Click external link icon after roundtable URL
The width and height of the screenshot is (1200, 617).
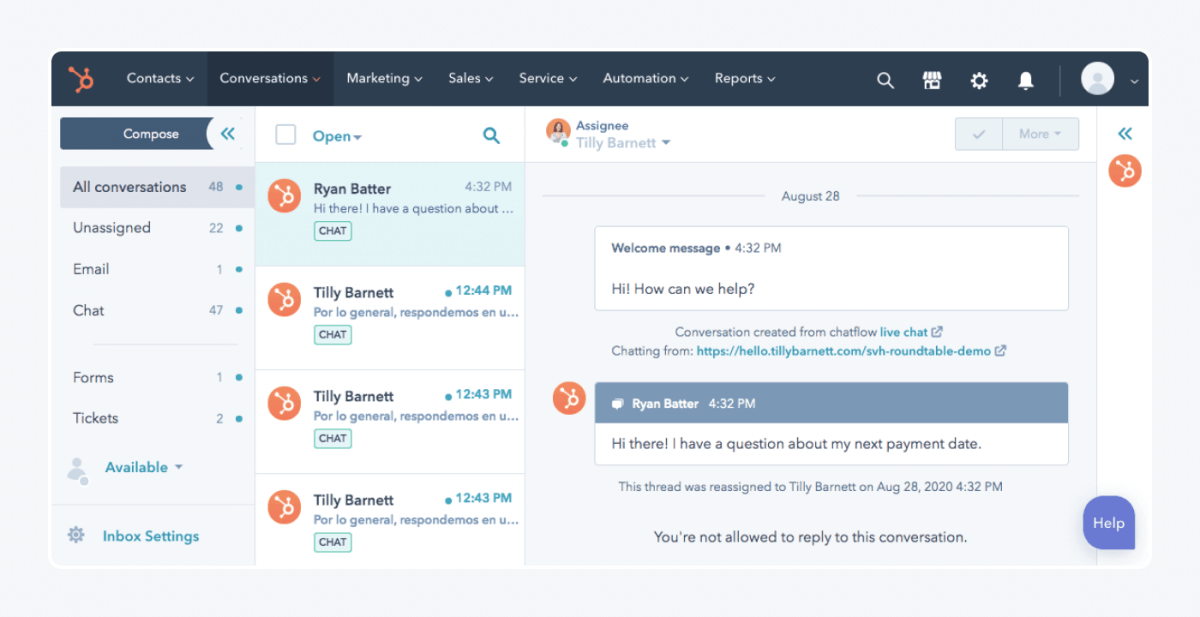point(1000,351)
